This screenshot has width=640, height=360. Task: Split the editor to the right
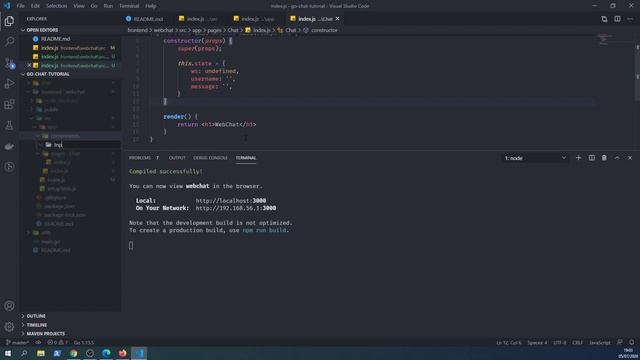(617, 19)
